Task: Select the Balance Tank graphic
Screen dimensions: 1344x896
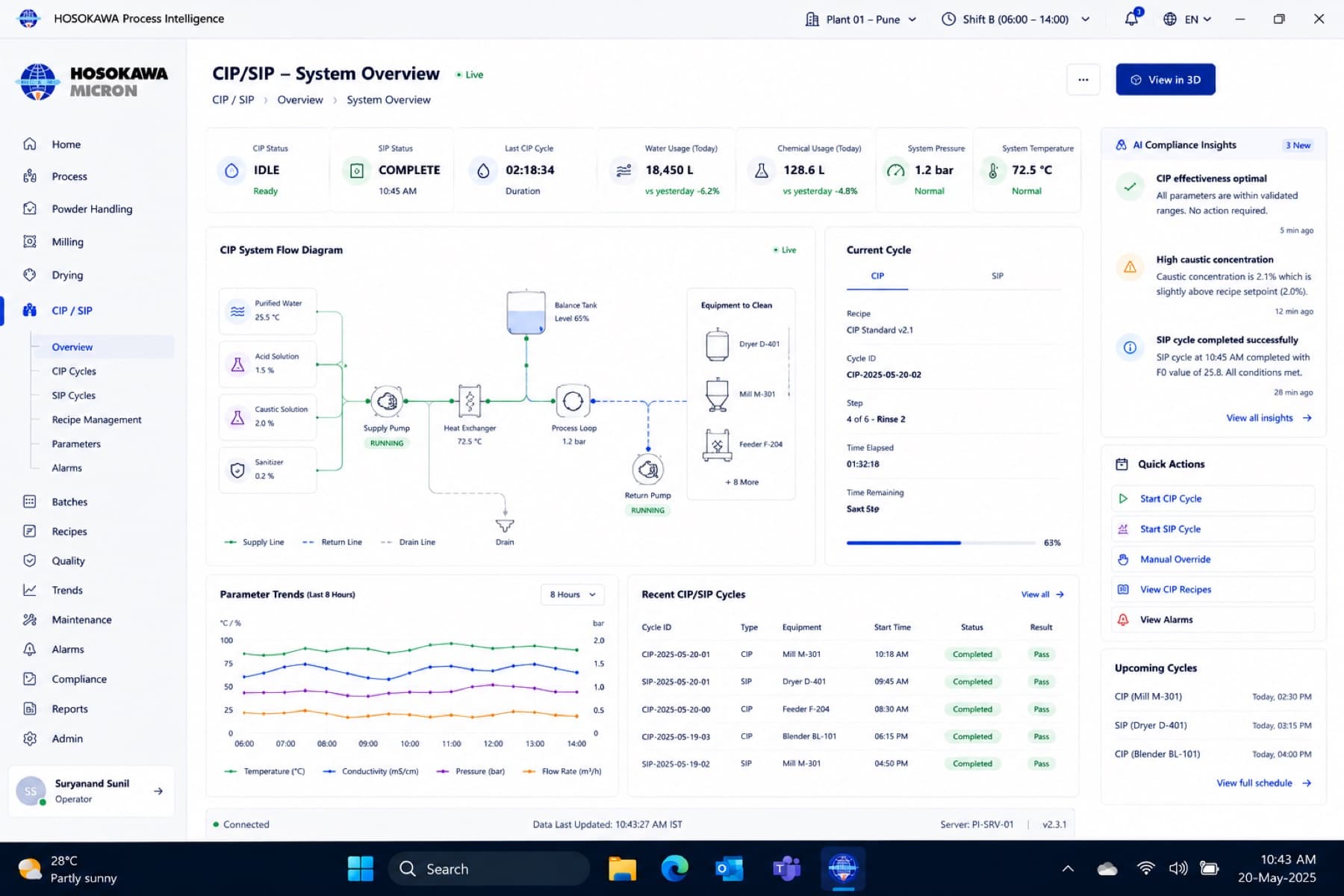Action: click(526, 312)
